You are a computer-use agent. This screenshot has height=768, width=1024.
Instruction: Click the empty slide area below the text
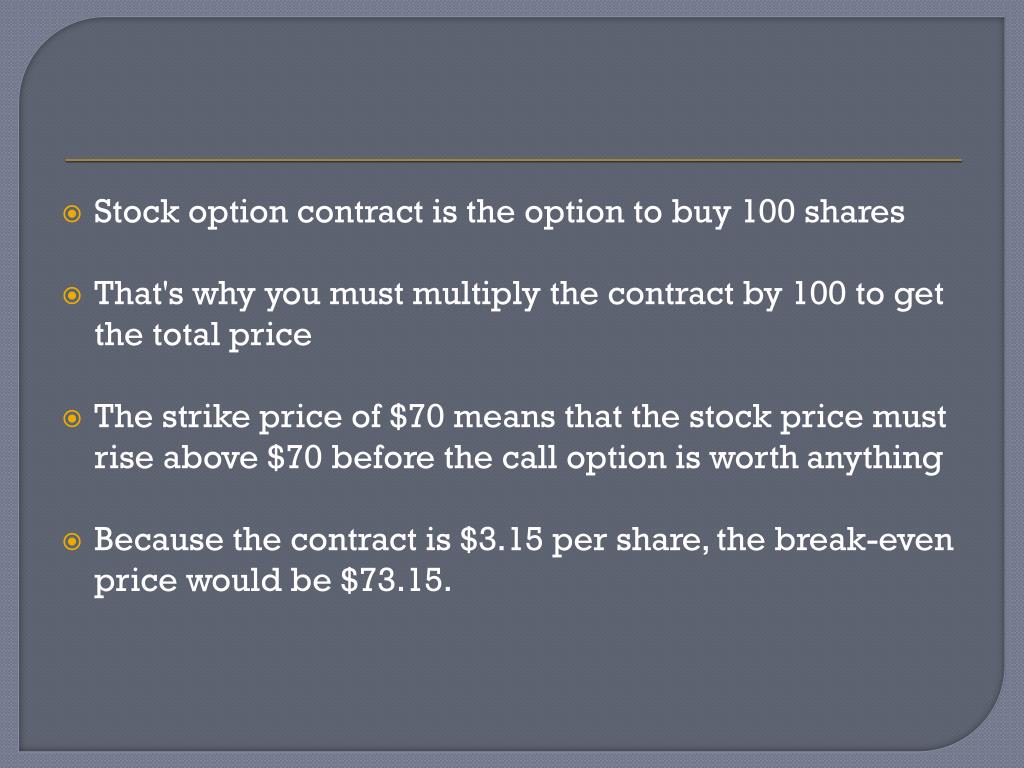(513, 673)
